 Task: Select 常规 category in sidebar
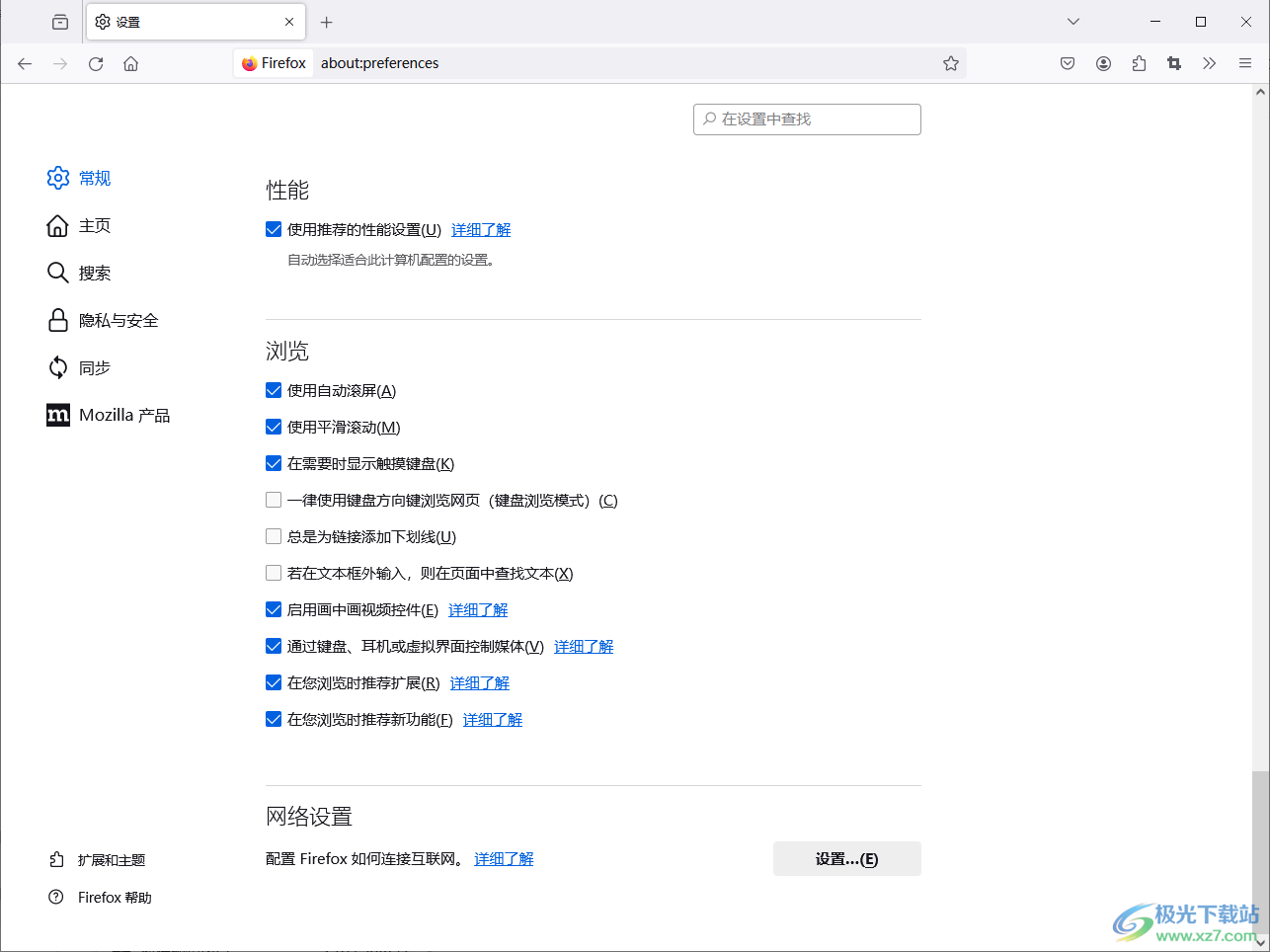tap(80, 178)
